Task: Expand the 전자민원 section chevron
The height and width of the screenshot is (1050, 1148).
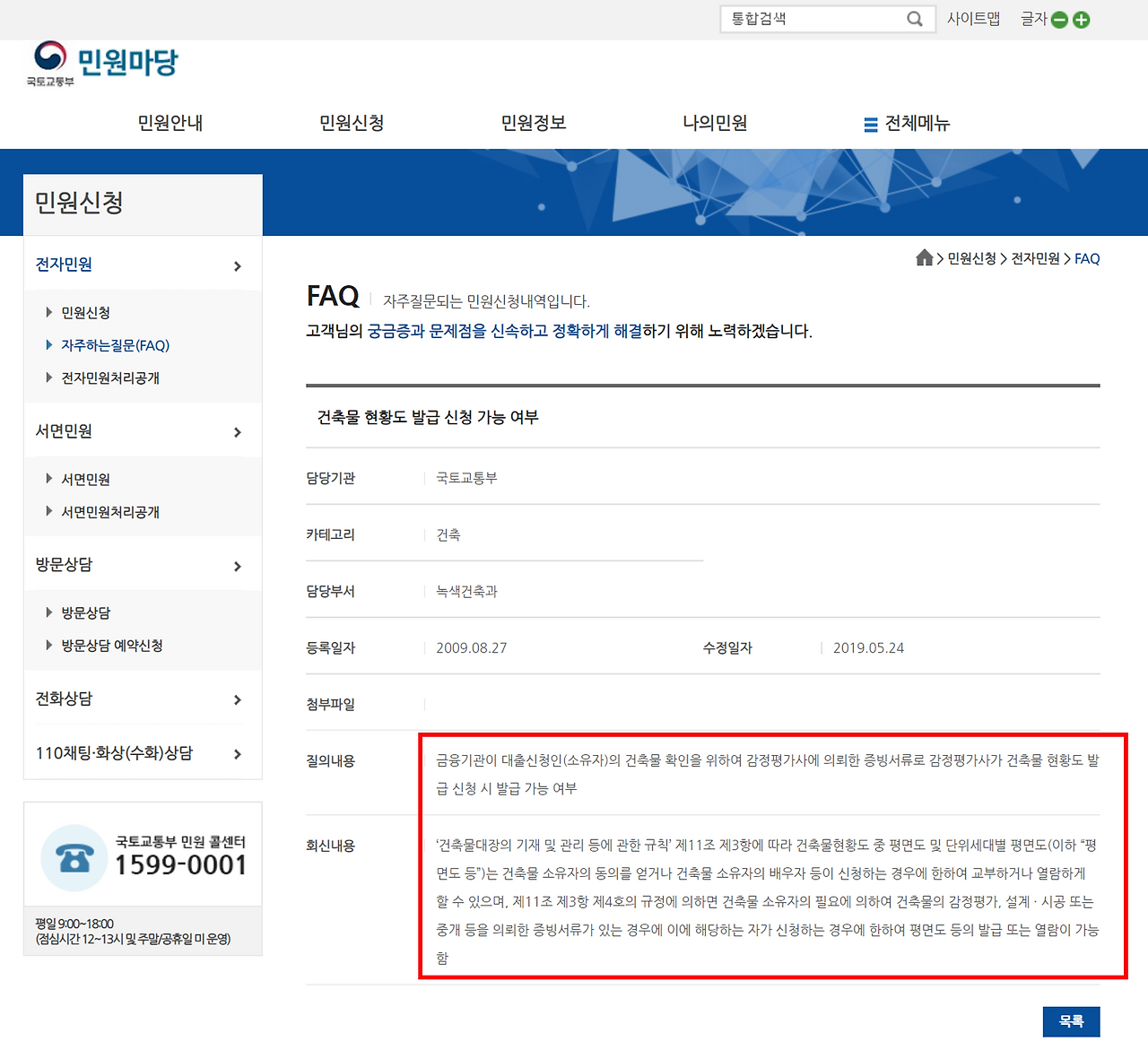Action: coord(238,266)
